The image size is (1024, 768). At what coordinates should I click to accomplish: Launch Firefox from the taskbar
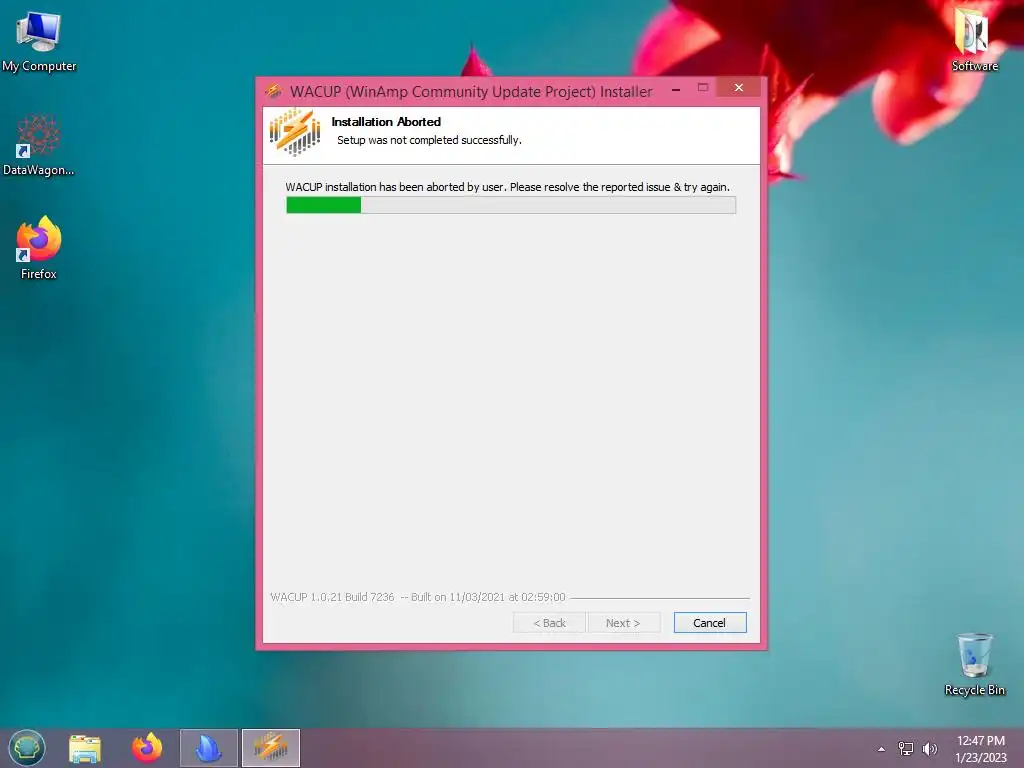point(147,748)
